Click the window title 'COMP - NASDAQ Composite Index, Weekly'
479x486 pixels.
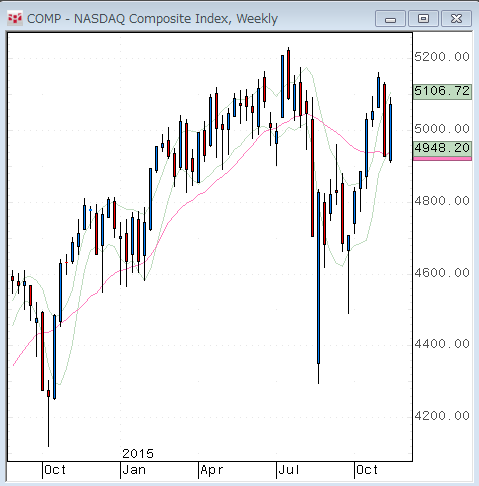152,19
